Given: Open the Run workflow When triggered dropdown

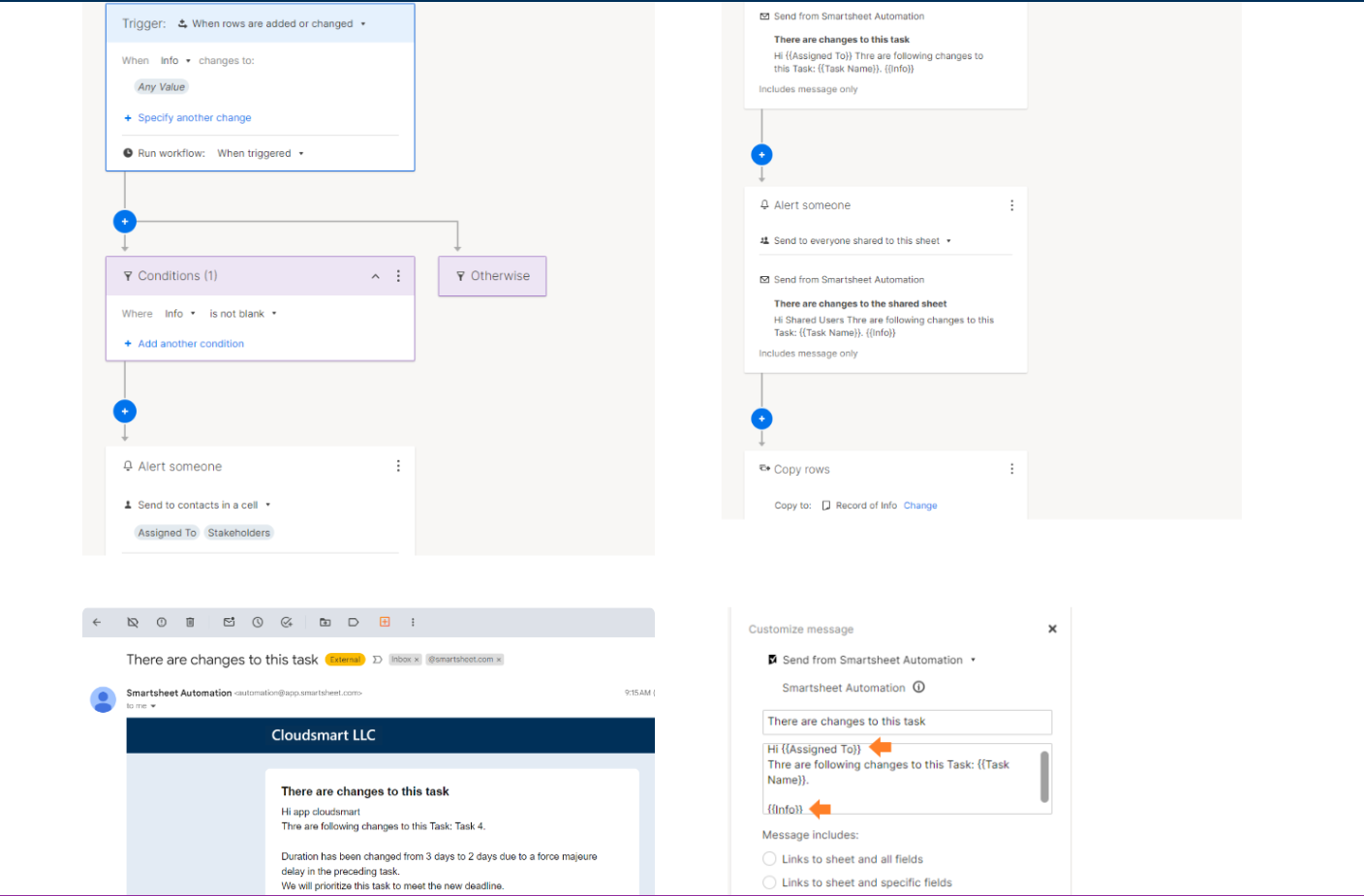Looking at the screenshot, I should tap(261, 153).
